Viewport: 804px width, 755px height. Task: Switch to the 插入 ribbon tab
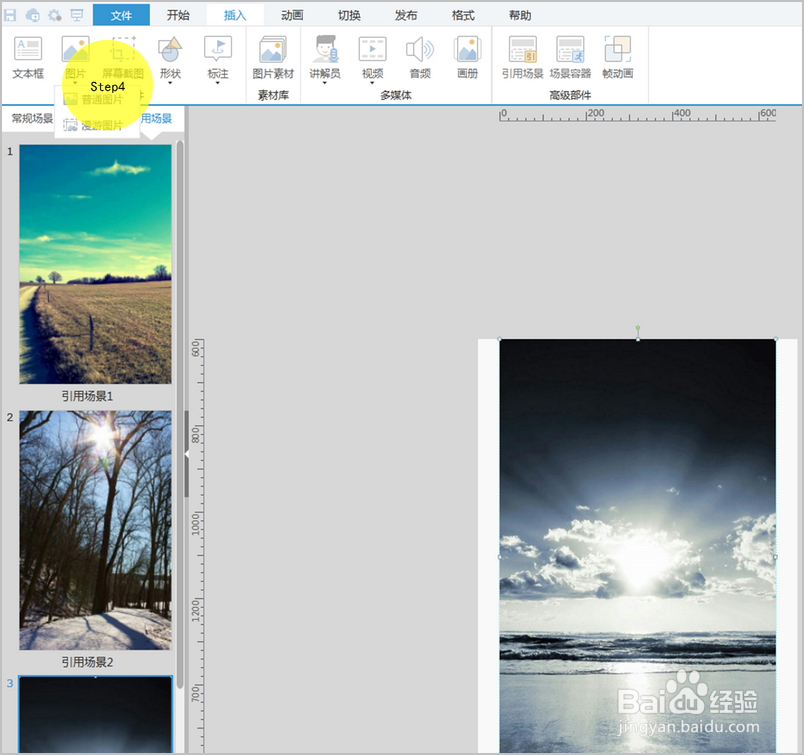235,15
